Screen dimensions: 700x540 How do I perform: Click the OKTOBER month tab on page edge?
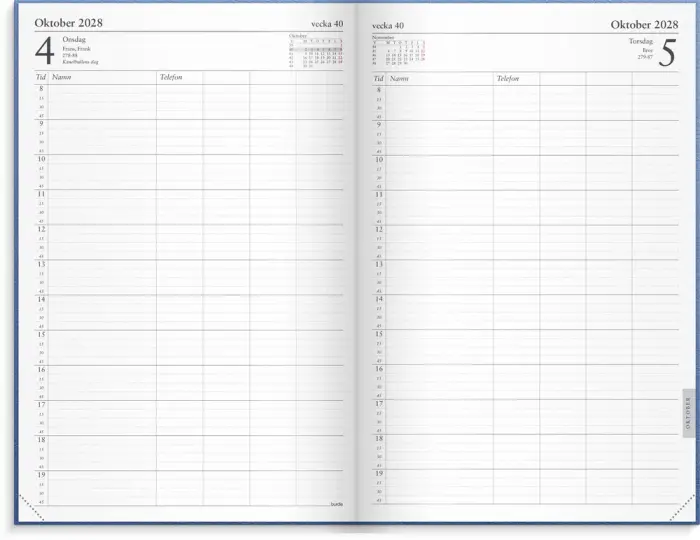tap(688, 413)
